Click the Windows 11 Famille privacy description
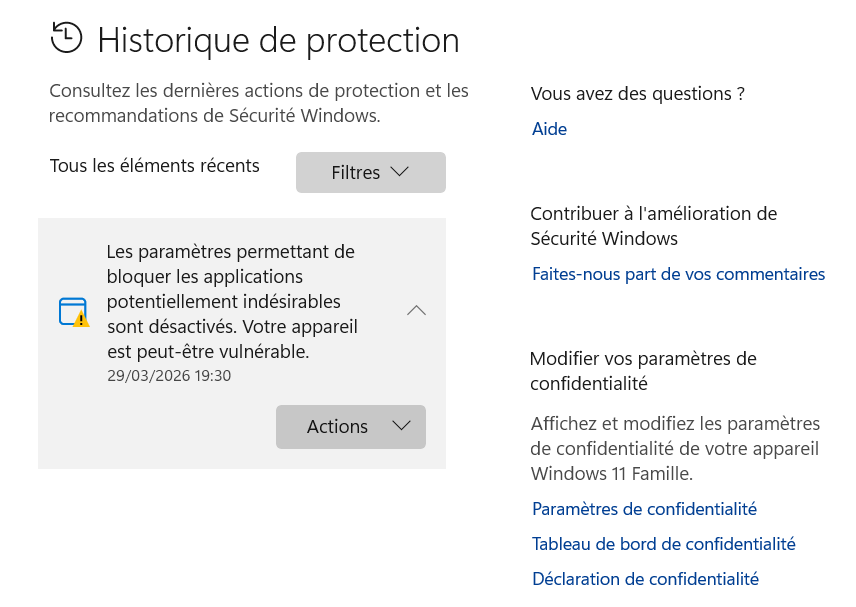 click(675, 448)
